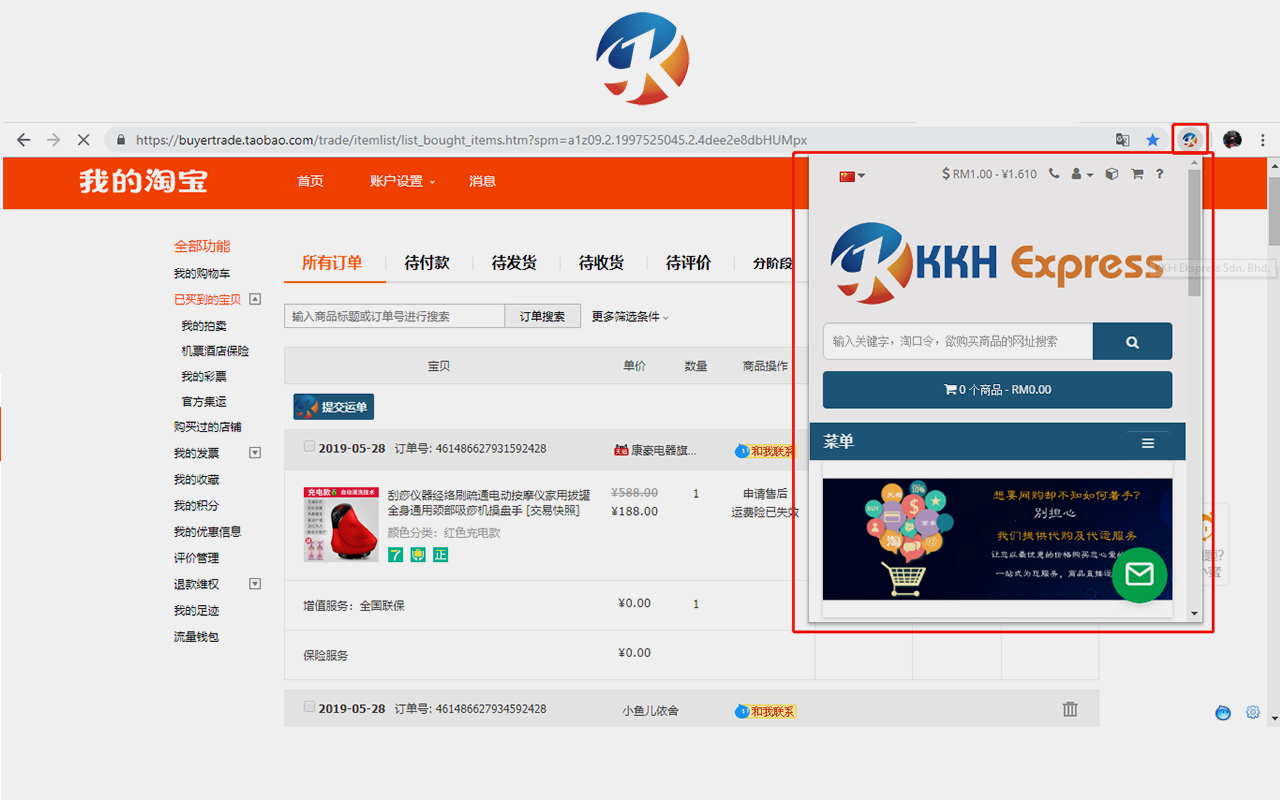1280x800 pixels.
Task: Click the green envelope message button
Action: 1140,575
